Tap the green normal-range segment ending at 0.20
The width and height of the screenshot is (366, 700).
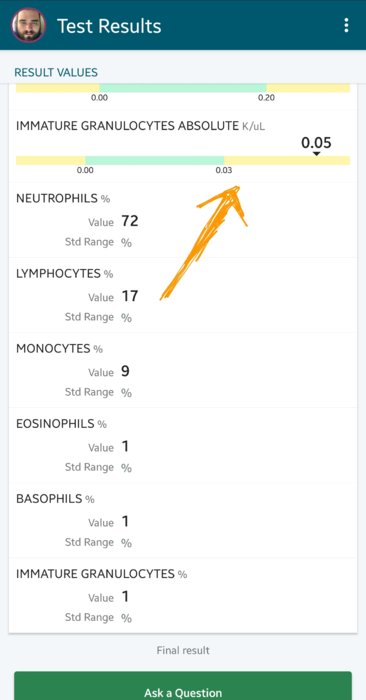183,88
